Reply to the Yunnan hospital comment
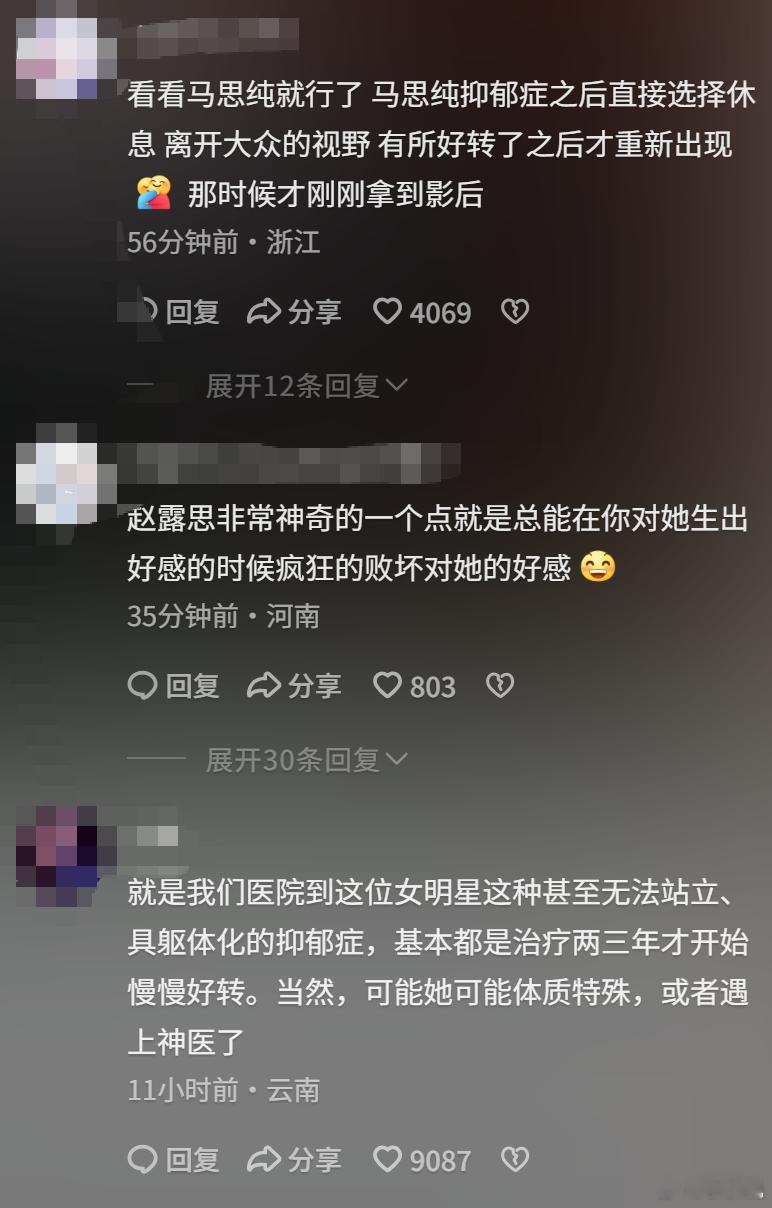The width and height of the screenshot is (772, 1208). pyautogui.click(x=174, y=1160)
